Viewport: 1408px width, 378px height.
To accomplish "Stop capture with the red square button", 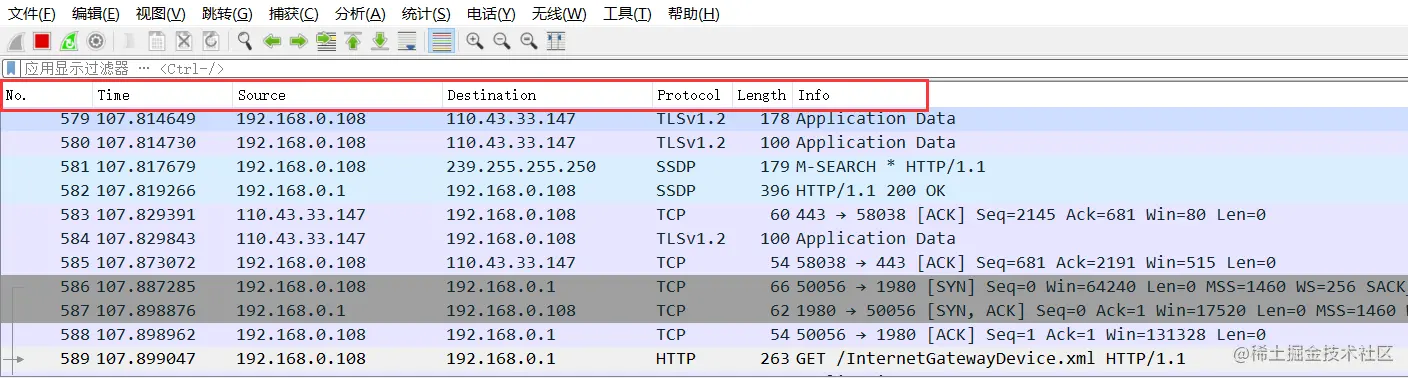I will tap(42, 41).
